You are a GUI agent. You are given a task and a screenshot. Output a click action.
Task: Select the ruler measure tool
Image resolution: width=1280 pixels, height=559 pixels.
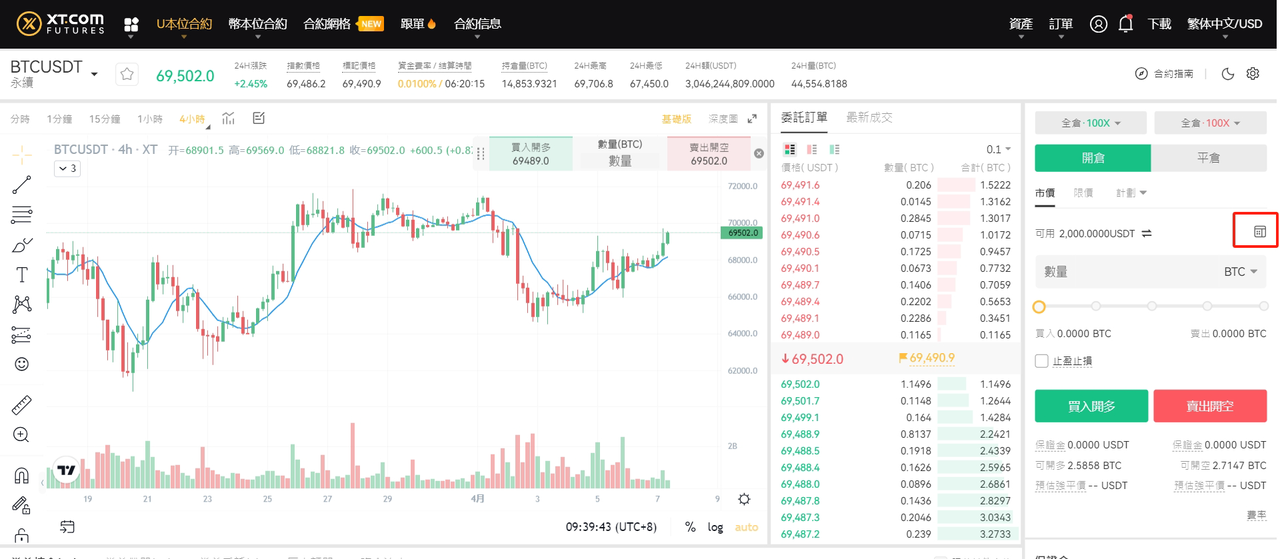[x=21, y=406]
